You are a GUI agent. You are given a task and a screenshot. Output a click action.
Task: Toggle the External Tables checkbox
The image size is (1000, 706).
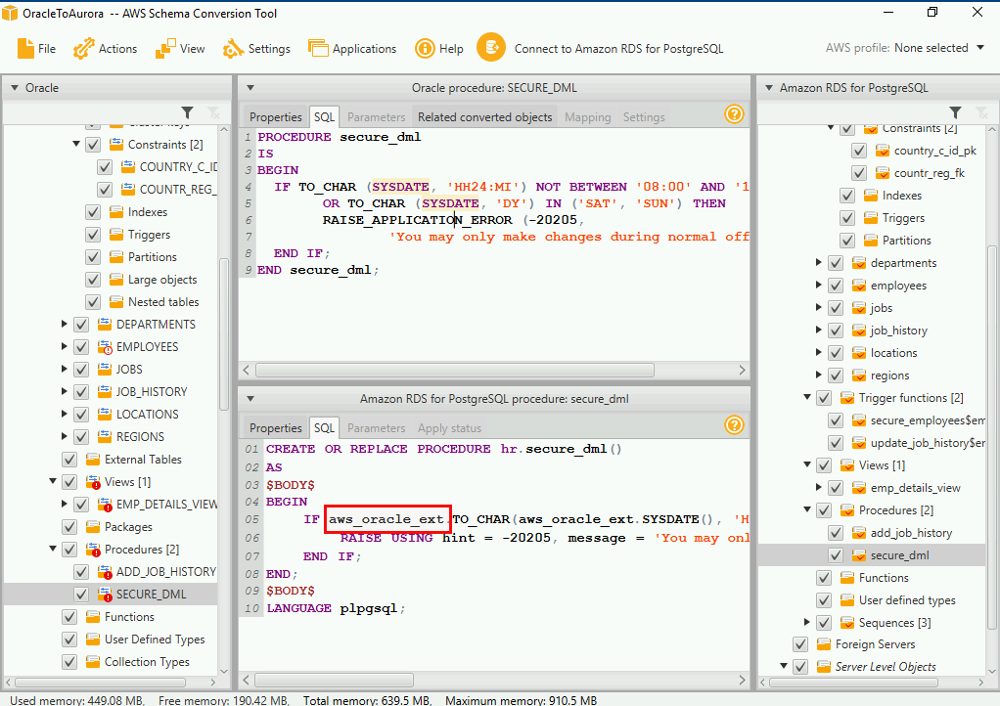click(x=70, y=459)
